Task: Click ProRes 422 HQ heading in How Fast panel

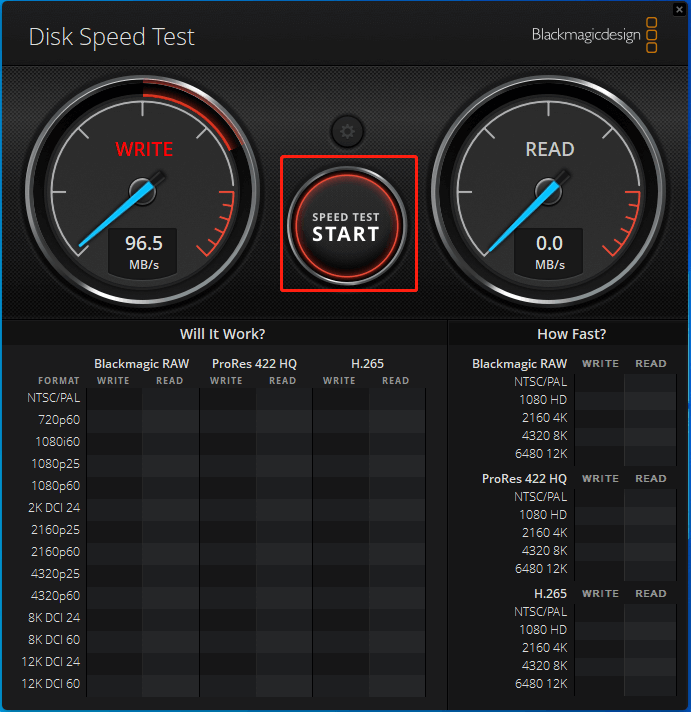Action: [x=524, y=479]
